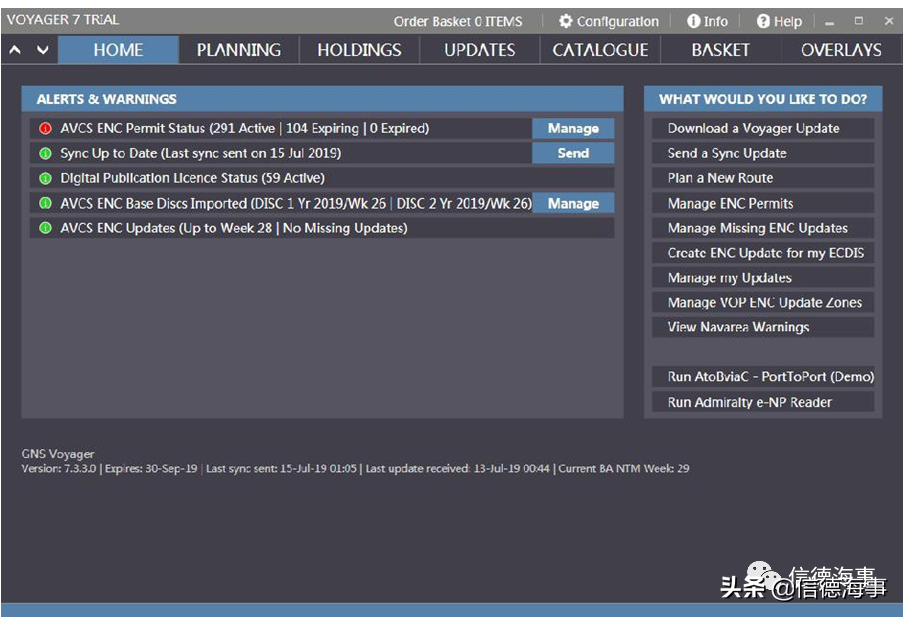This screenshot has height=618, width=906.
Task: Maximize the Voyager window
Action: [x=859, y=21]
